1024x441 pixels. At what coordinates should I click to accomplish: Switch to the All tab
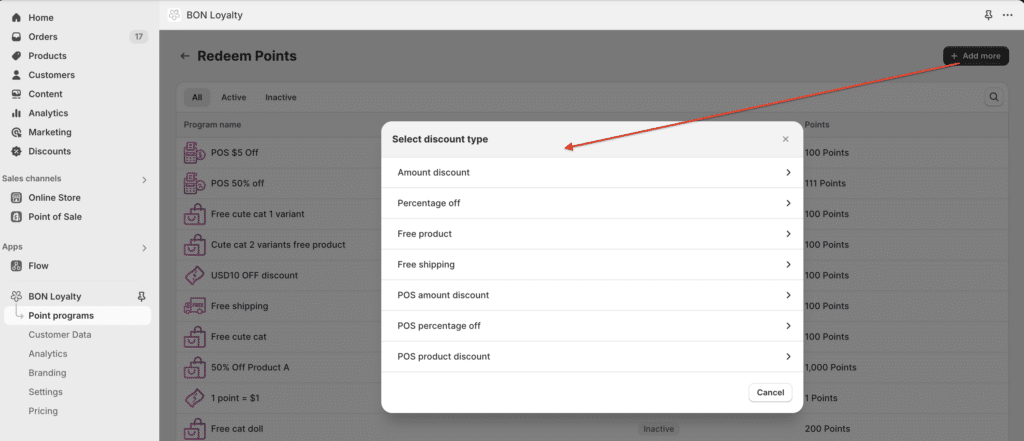click(x=197, y=97)
